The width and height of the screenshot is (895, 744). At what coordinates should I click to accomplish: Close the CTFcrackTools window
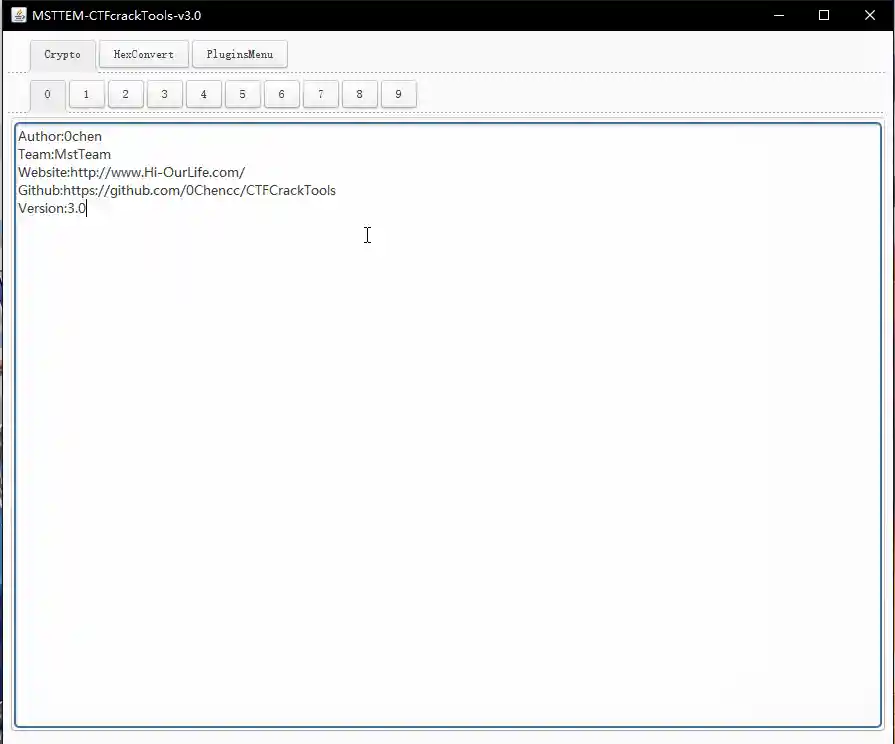pyautogui.click(x=869, y=15)
